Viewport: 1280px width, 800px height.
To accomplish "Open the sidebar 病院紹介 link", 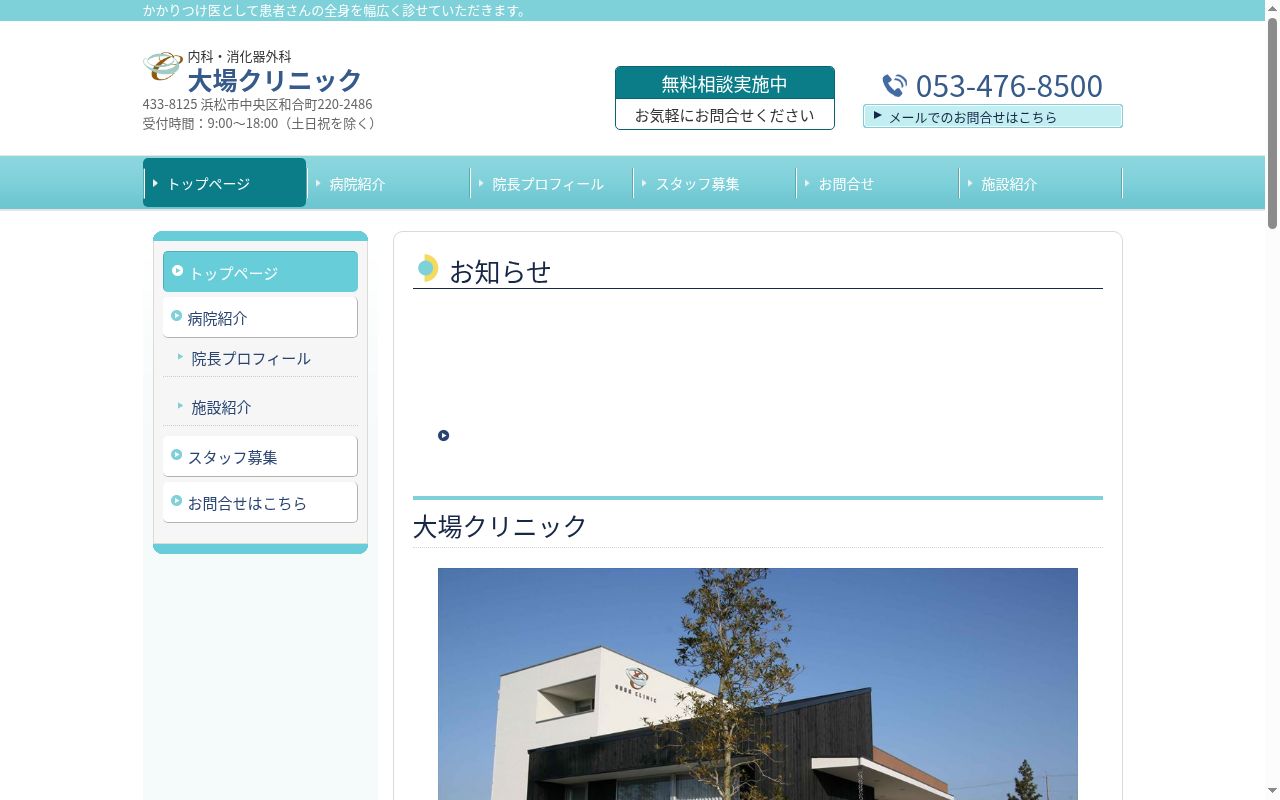I will point(260,317).
